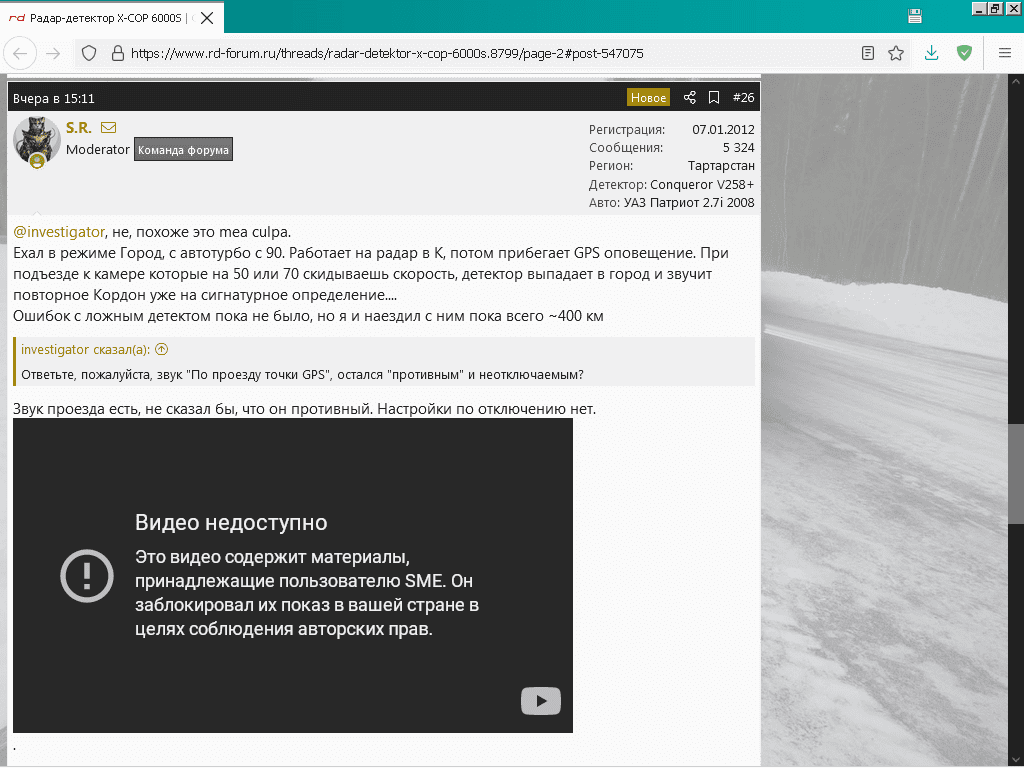Click the YouTube logo on the video
1024x768 pixels.
click(x=541, y=701)
